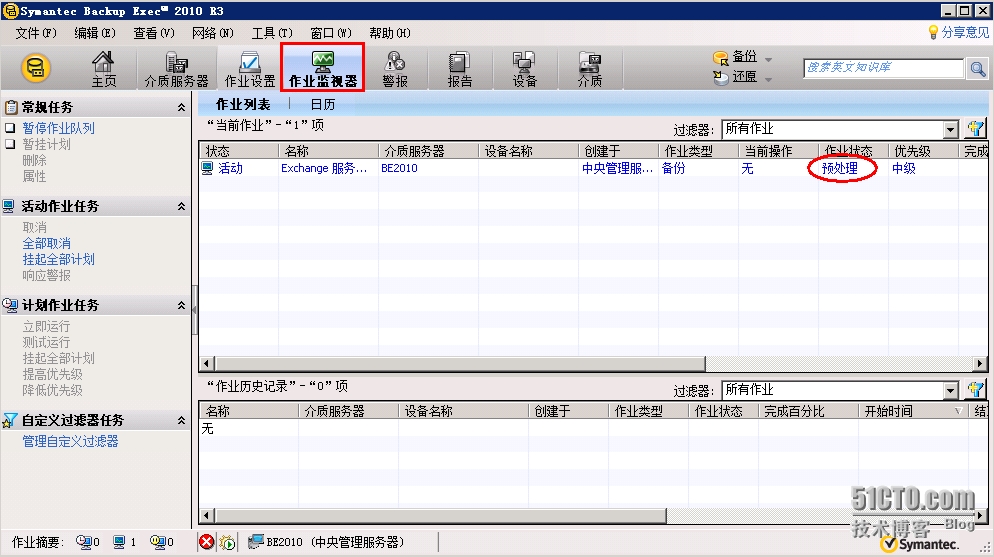
Task: Click left arrow of job history scrollbar
Action: tap(207, 515)
